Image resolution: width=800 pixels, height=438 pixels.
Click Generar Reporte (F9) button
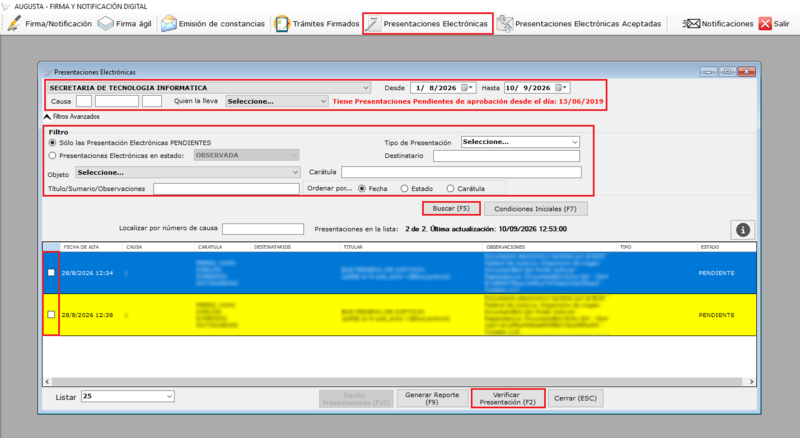tap(432, 398)
